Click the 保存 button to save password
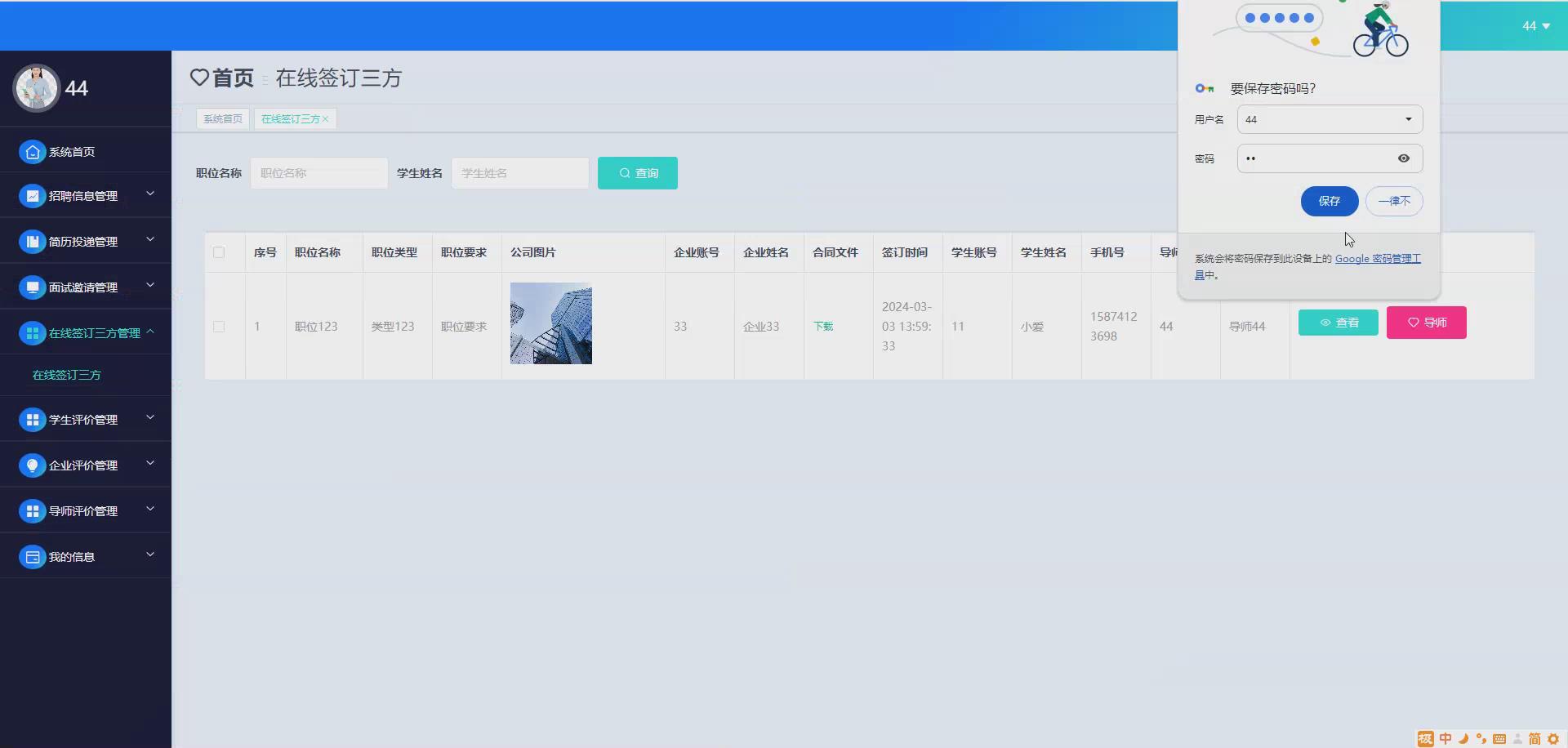 click(x=1329, y=201)
